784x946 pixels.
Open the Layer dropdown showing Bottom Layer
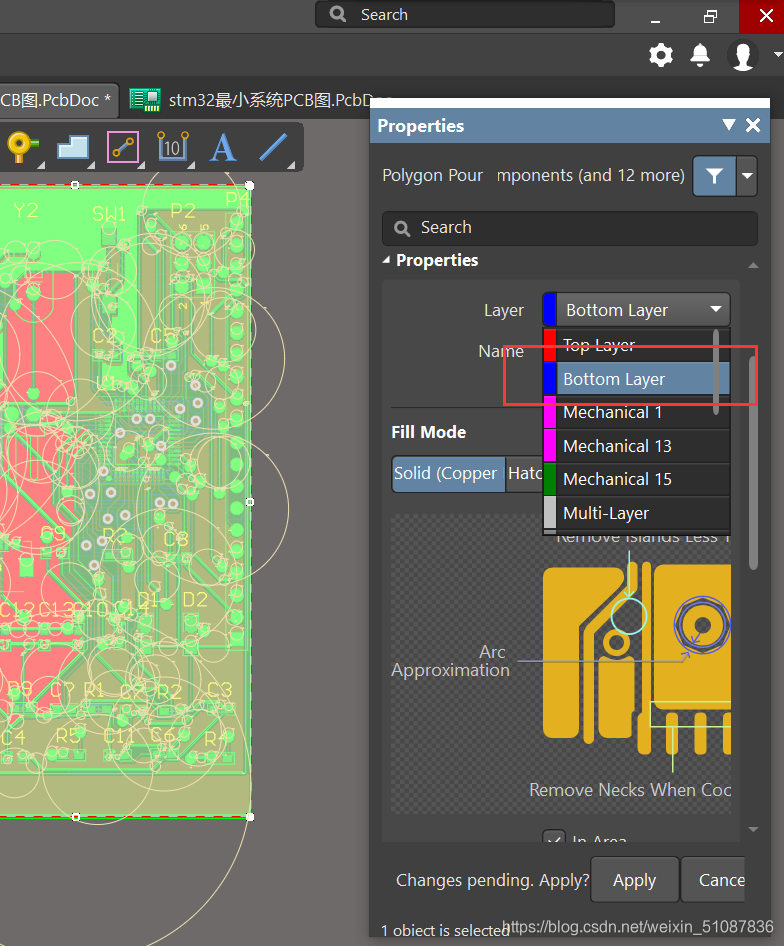tap(638, 310)
